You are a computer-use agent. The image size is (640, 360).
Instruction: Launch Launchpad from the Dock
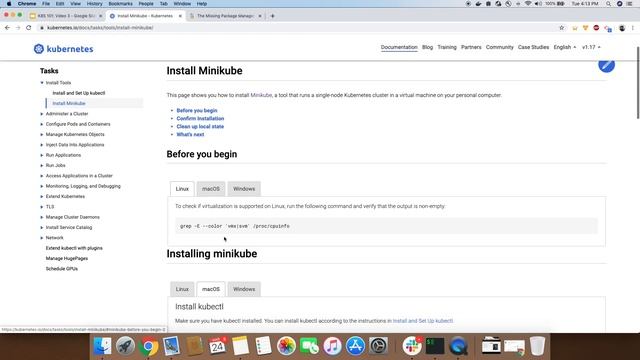pyautogui.click(x=125, y=346)
